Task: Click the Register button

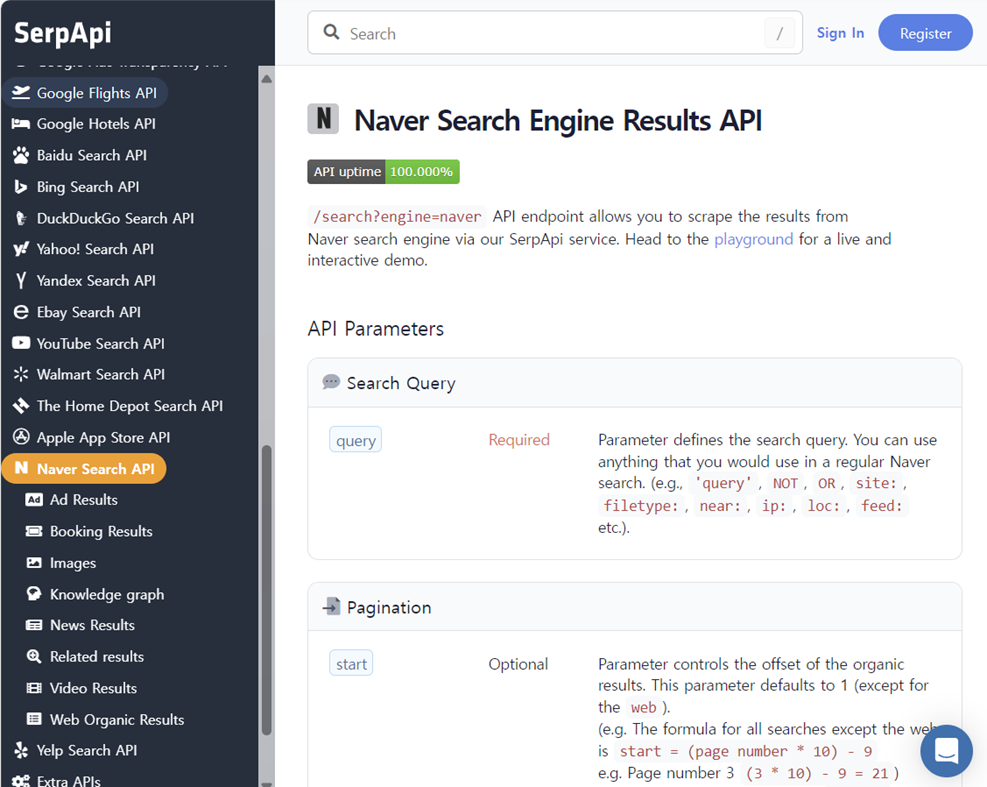Action: [x=925, y=33]
